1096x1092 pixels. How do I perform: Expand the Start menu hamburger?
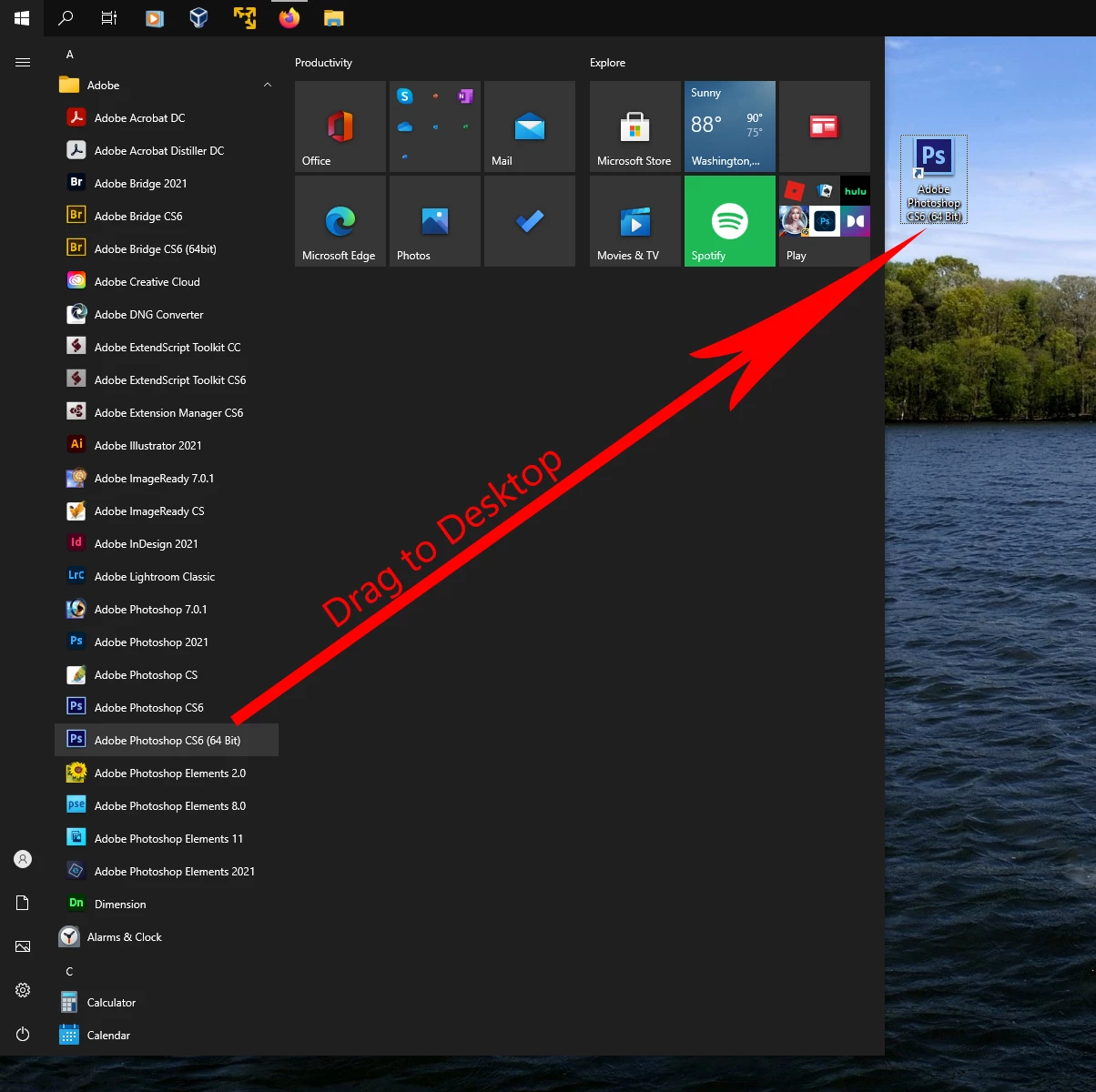[x=23, y=63]
